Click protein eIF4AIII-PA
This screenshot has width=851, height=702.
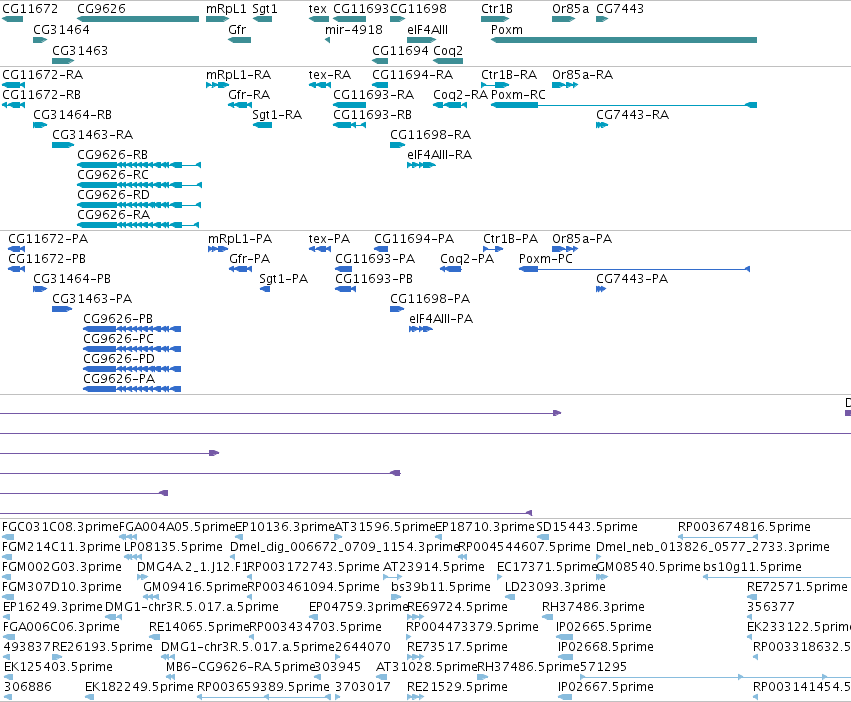click(x=441, y=319)
